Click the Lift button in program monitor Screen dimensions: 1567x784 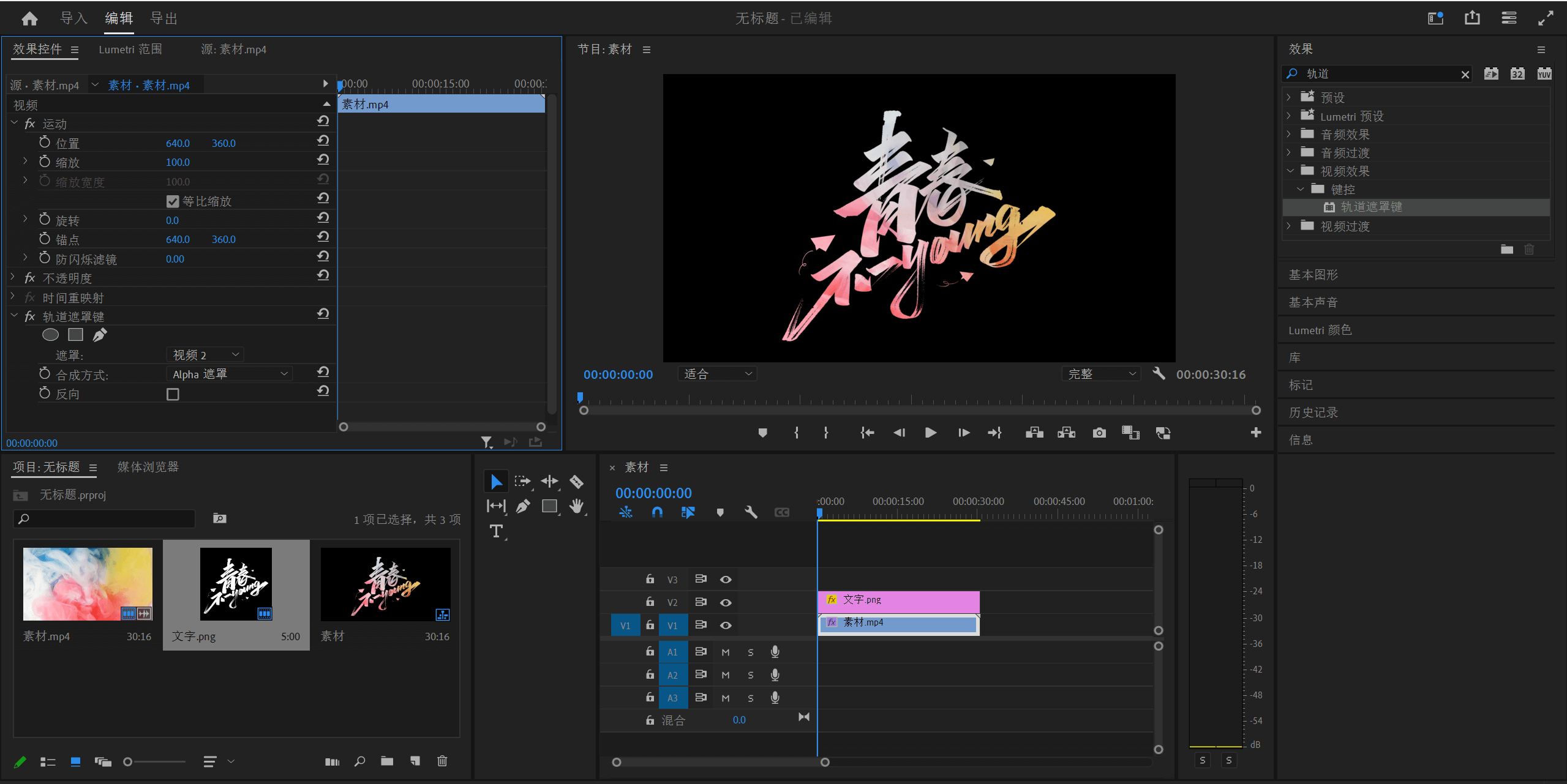click(x=1034, y=433)
